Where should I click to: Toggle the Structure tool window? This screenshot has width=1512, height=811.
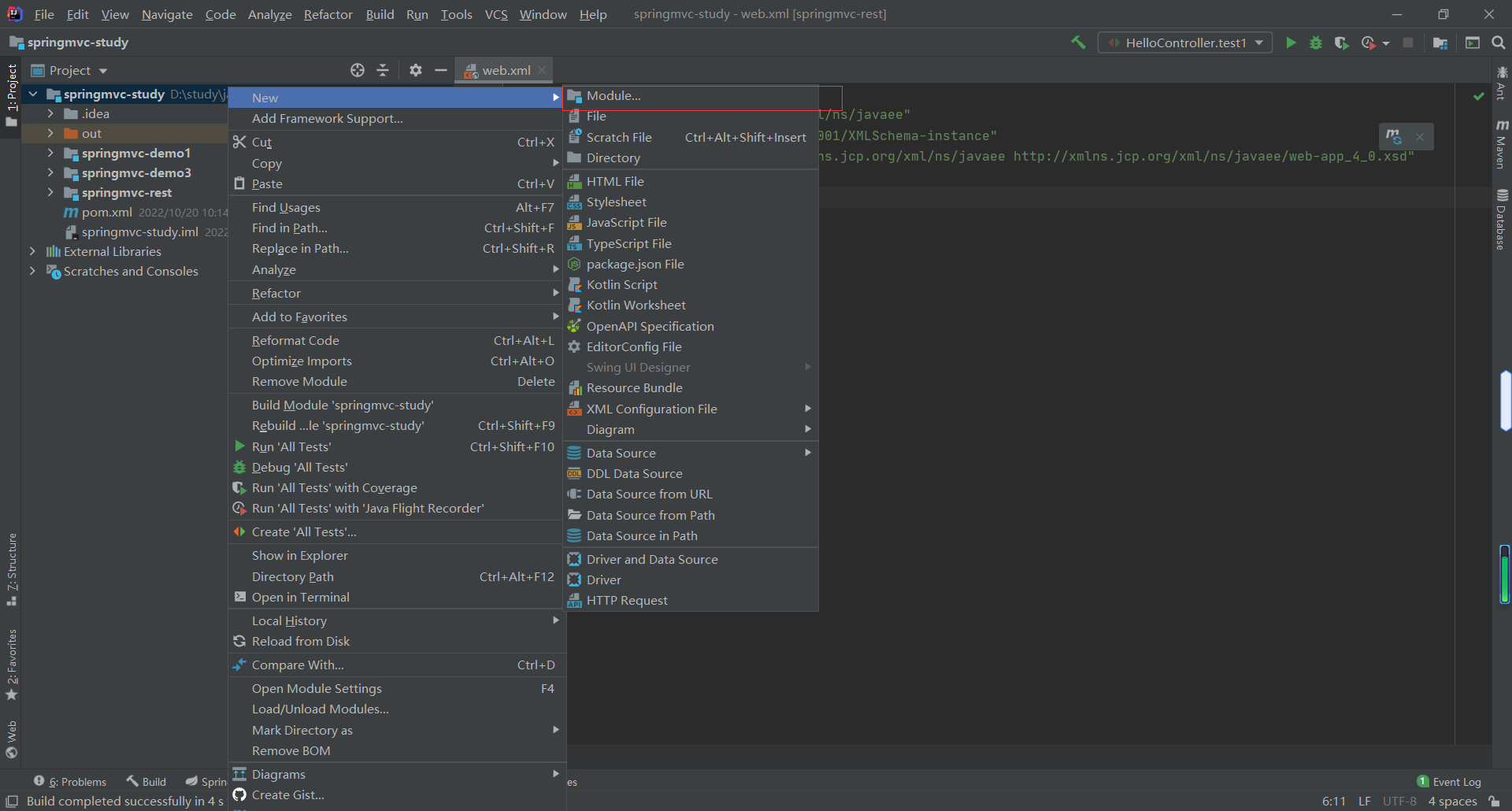click(12, 568)
